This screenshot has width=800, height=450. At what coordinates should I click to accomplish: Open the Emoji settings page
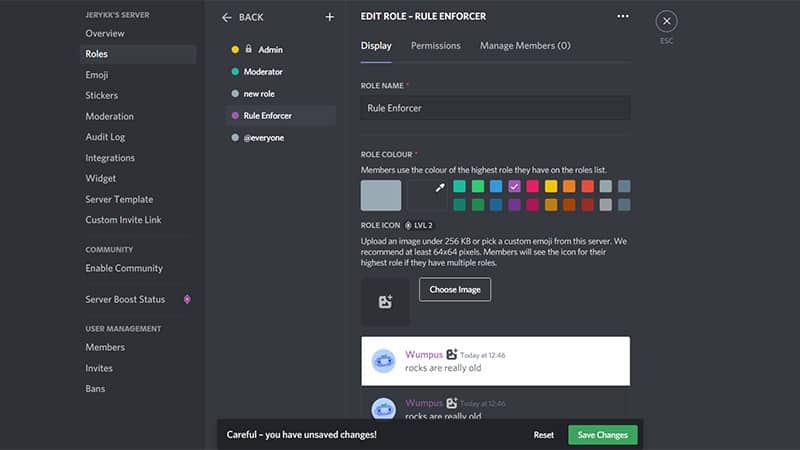[138, 75]
